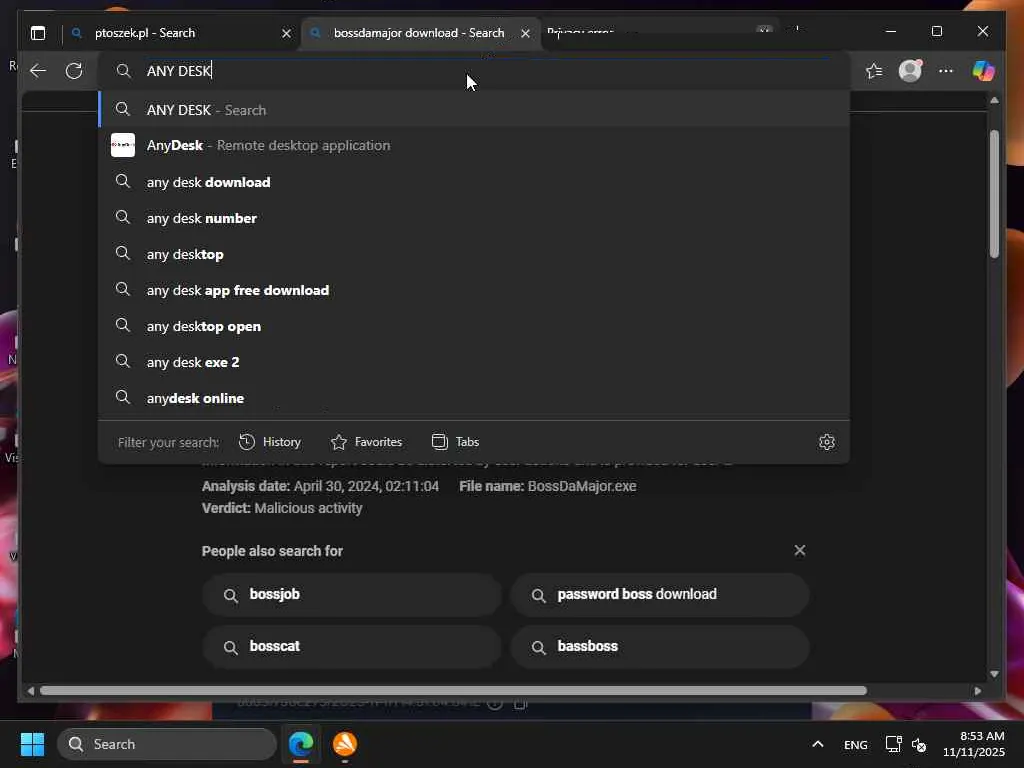
Task: Click the Verdict: Malicious activity text
Action: pyautogui.click(x=282, y=508)
